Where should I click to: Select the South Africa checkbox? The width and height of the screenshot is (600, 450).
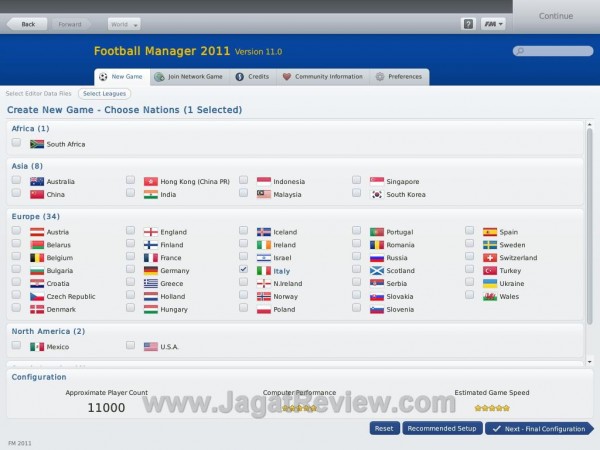16,142
